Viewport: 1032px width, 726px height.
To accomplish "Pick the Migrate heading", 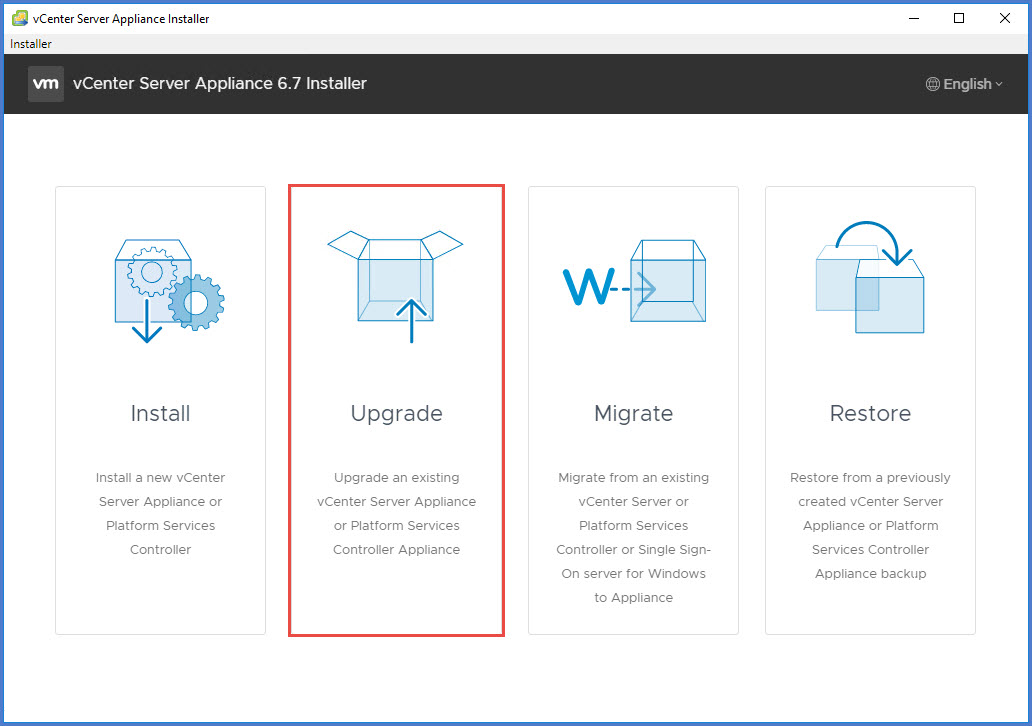I will (633, 414).
